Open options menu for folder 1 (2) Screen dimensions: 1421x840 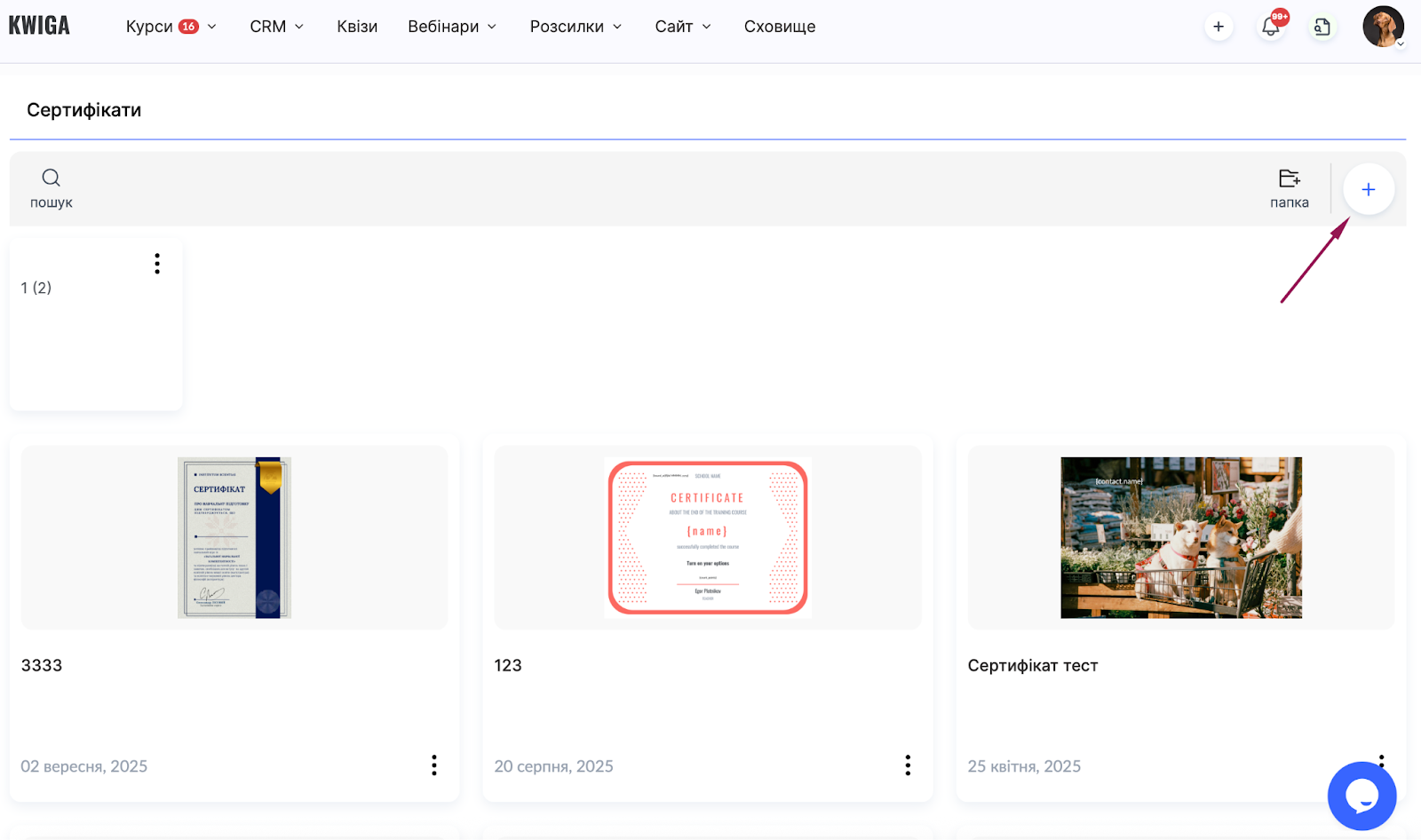point(157,264)
